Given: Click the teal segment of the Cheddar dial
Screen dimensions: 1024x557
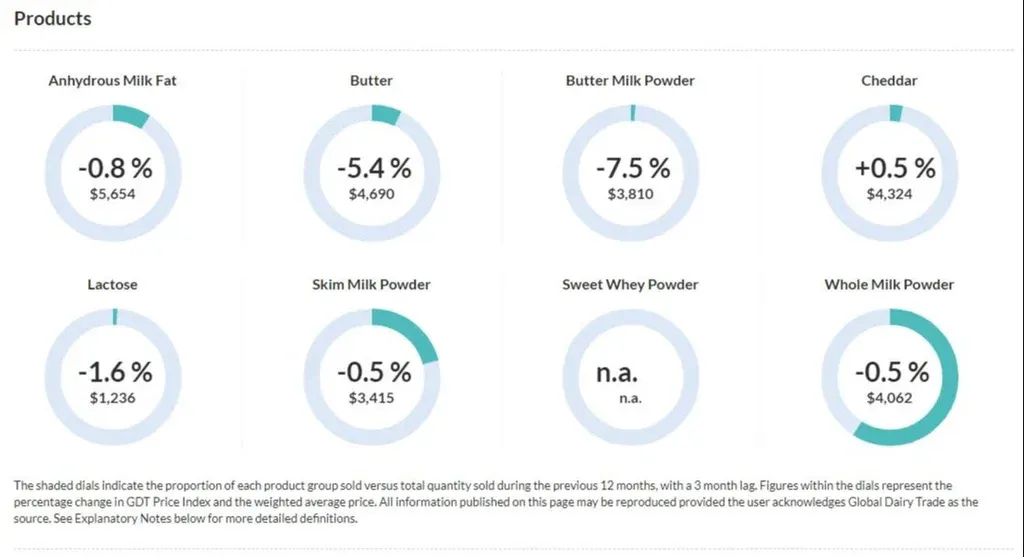Looking at the screenshot, I should pos(896,112).
